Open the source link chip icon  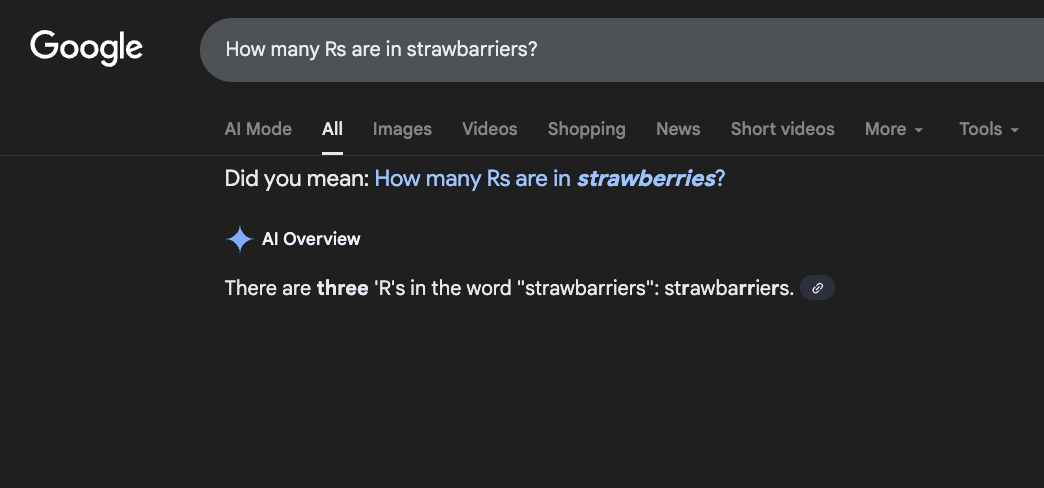point(817,288)
